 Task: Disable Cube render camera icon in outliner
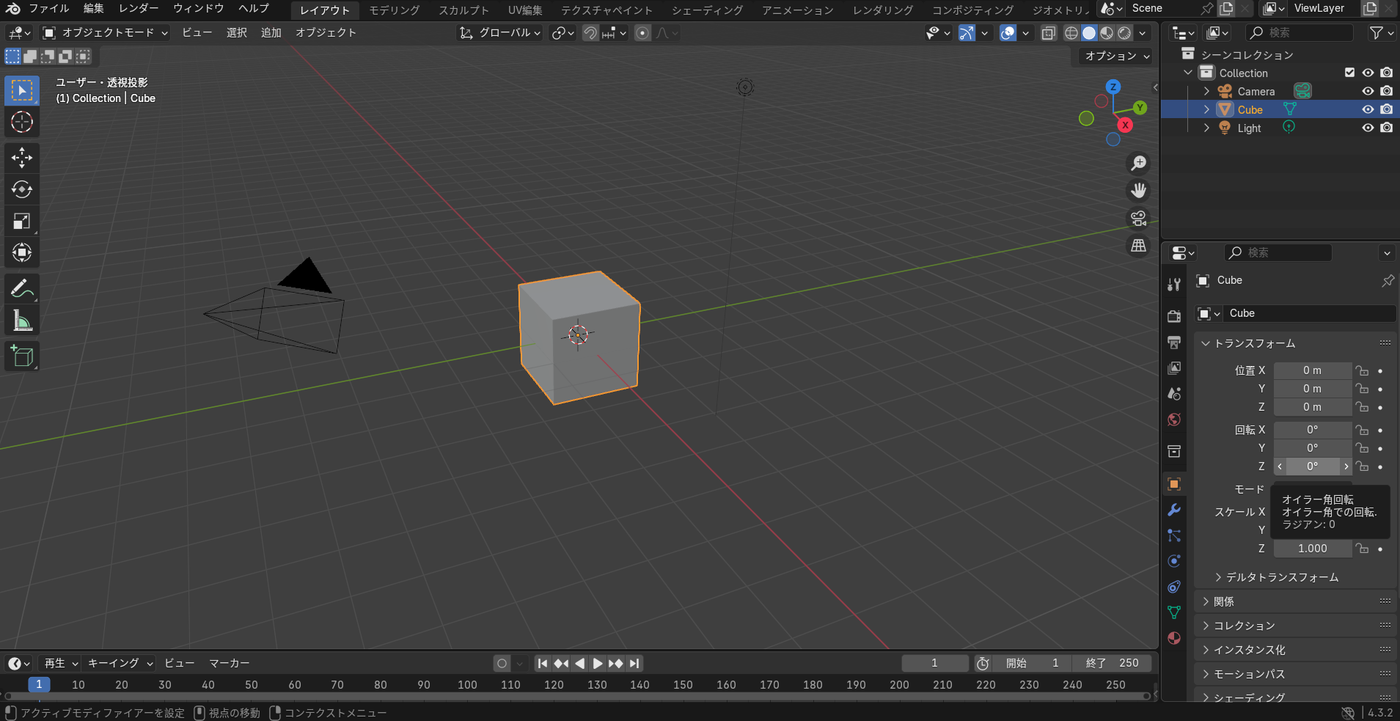(1386, 109)
